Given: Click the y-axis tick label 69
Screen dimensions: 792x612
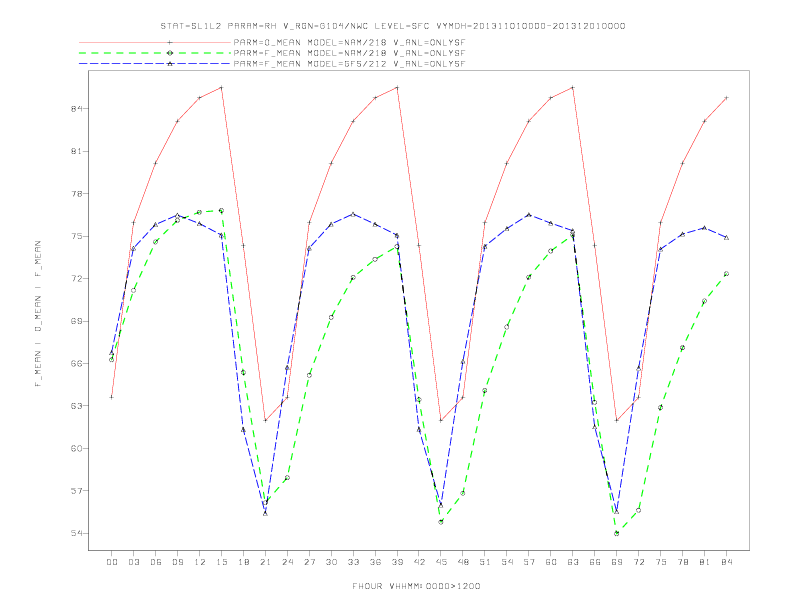Looking at the screenshot, I should point(77,321).
